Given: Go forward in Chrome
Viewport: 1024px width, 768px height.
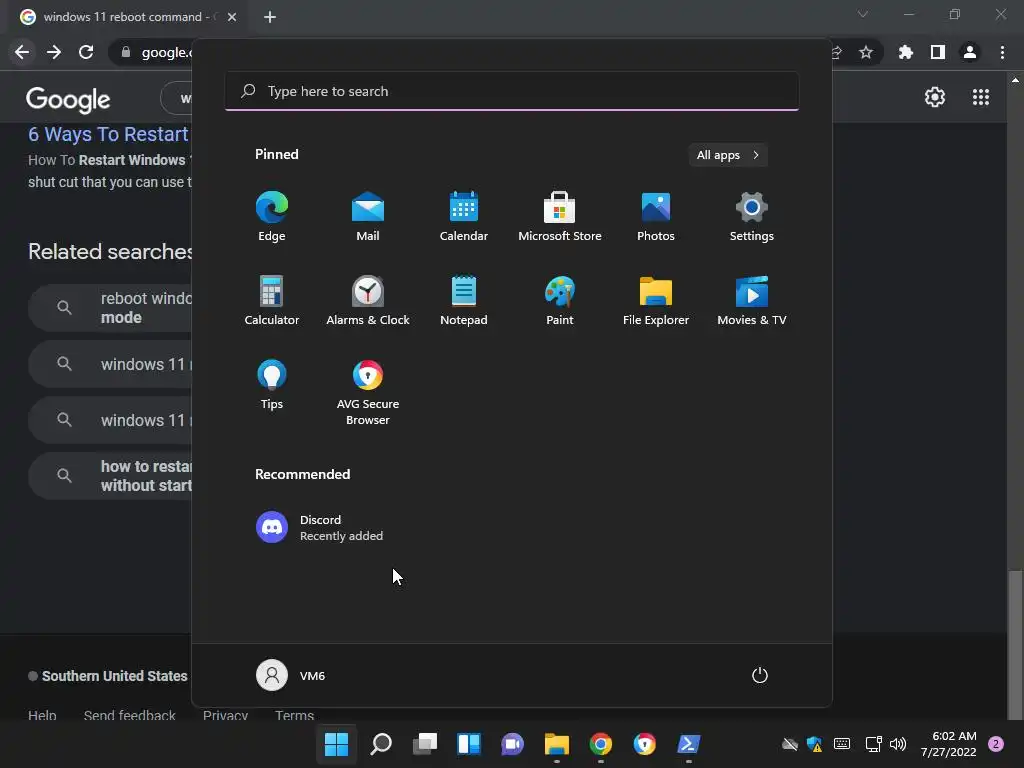Looking at the screenshot, I should (54, 52).
